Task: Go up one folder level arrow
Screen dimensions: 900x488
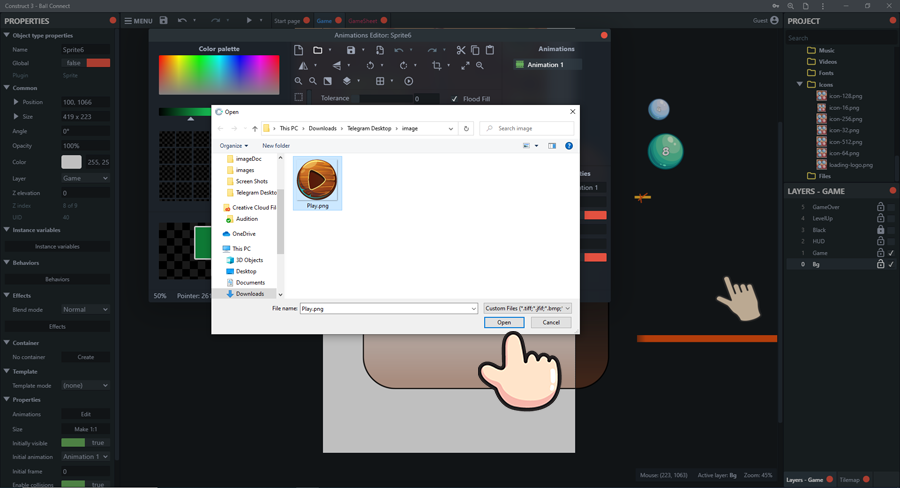Action: click(253, 128)
